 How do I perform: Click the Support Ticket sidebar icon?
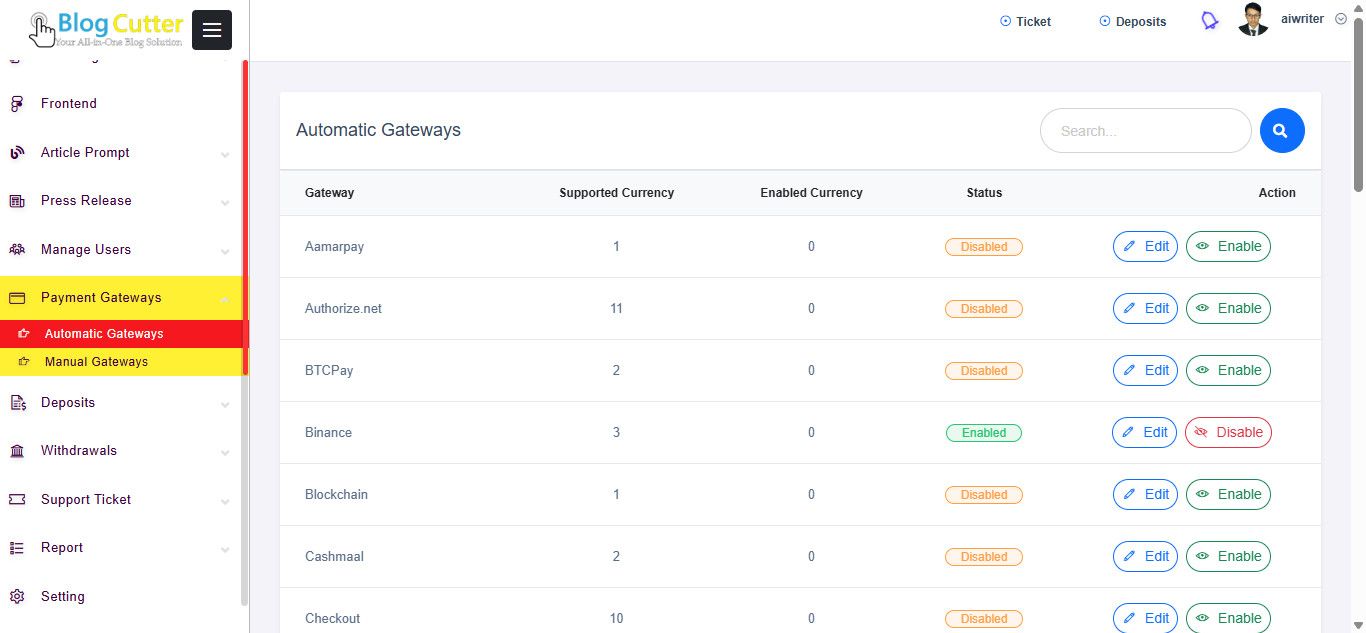[17, 500]
